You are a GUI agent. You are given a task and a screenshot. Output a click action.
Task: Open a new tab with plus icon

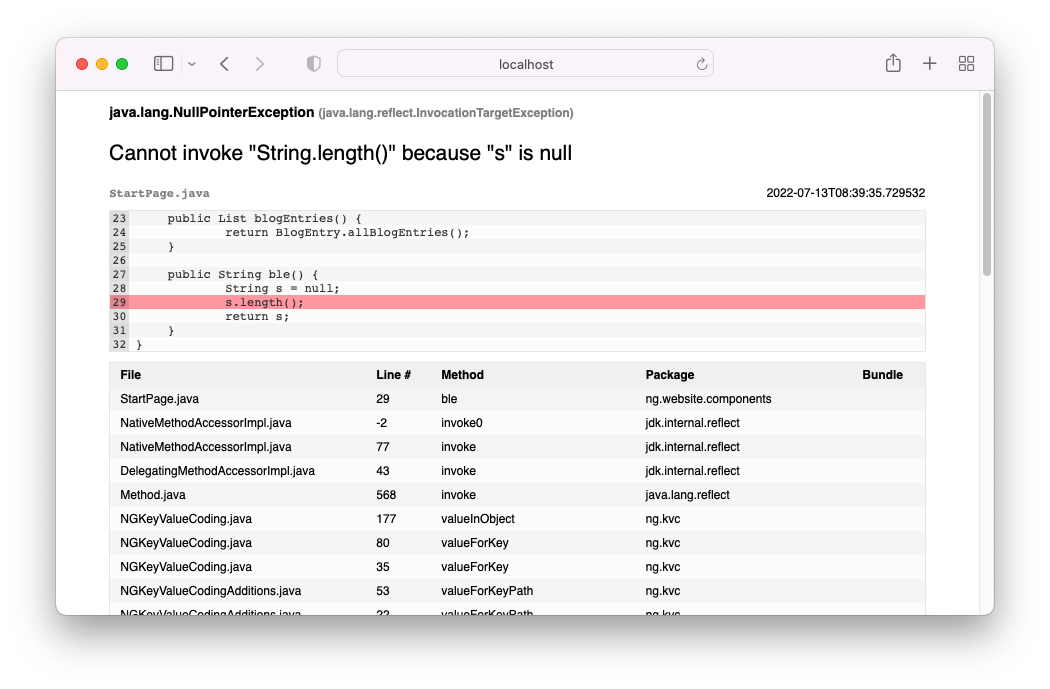pos(929,64)
